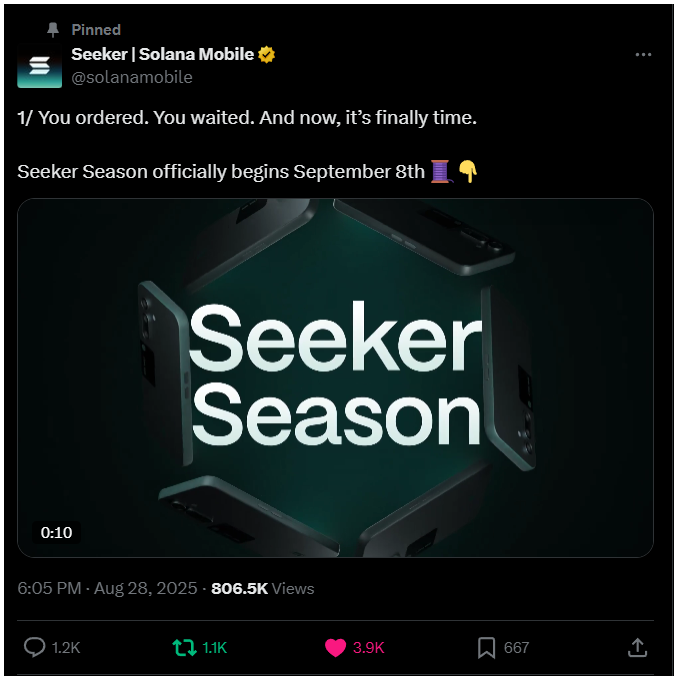Open the 6:05 PM Aug 28, 2025 timestamp

107,588
